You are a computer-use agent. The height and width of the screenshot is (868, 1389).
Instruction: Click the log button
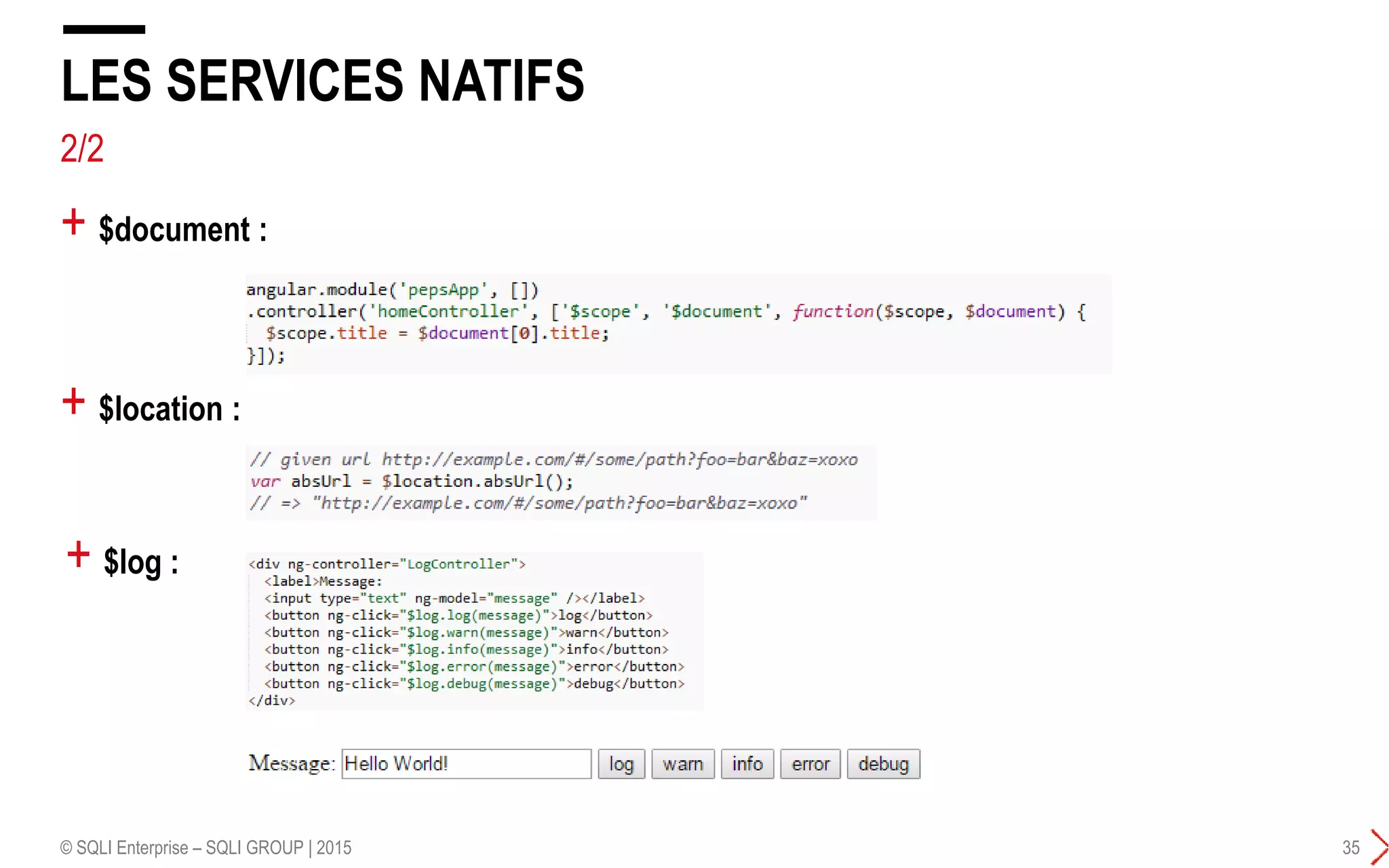[621, 764]
